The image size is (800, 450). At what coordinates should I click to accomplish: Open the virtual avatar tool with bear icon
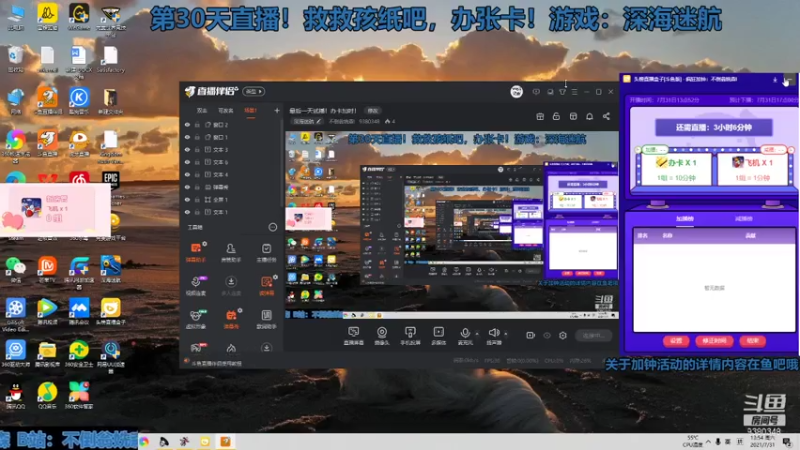point(196,319)
